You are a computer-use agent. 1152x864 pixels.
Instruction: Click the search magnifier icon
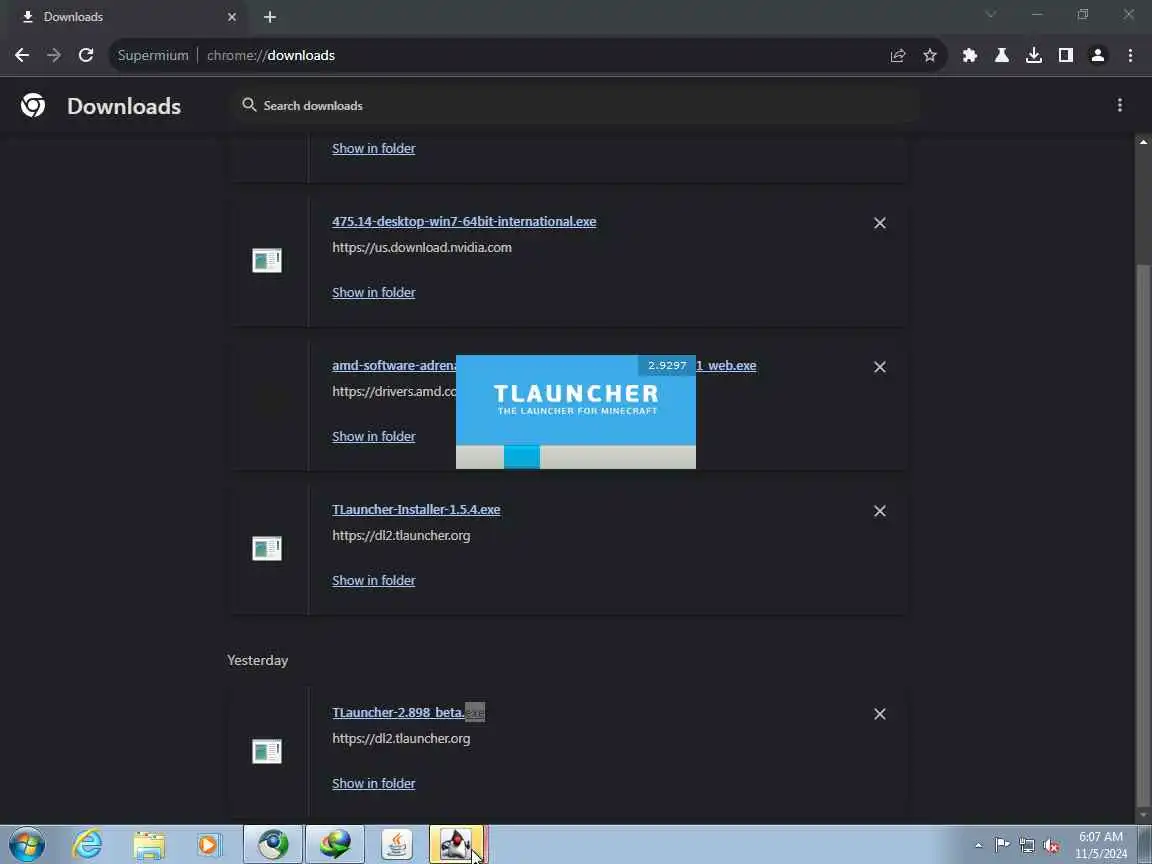click(x=249, y=105)
